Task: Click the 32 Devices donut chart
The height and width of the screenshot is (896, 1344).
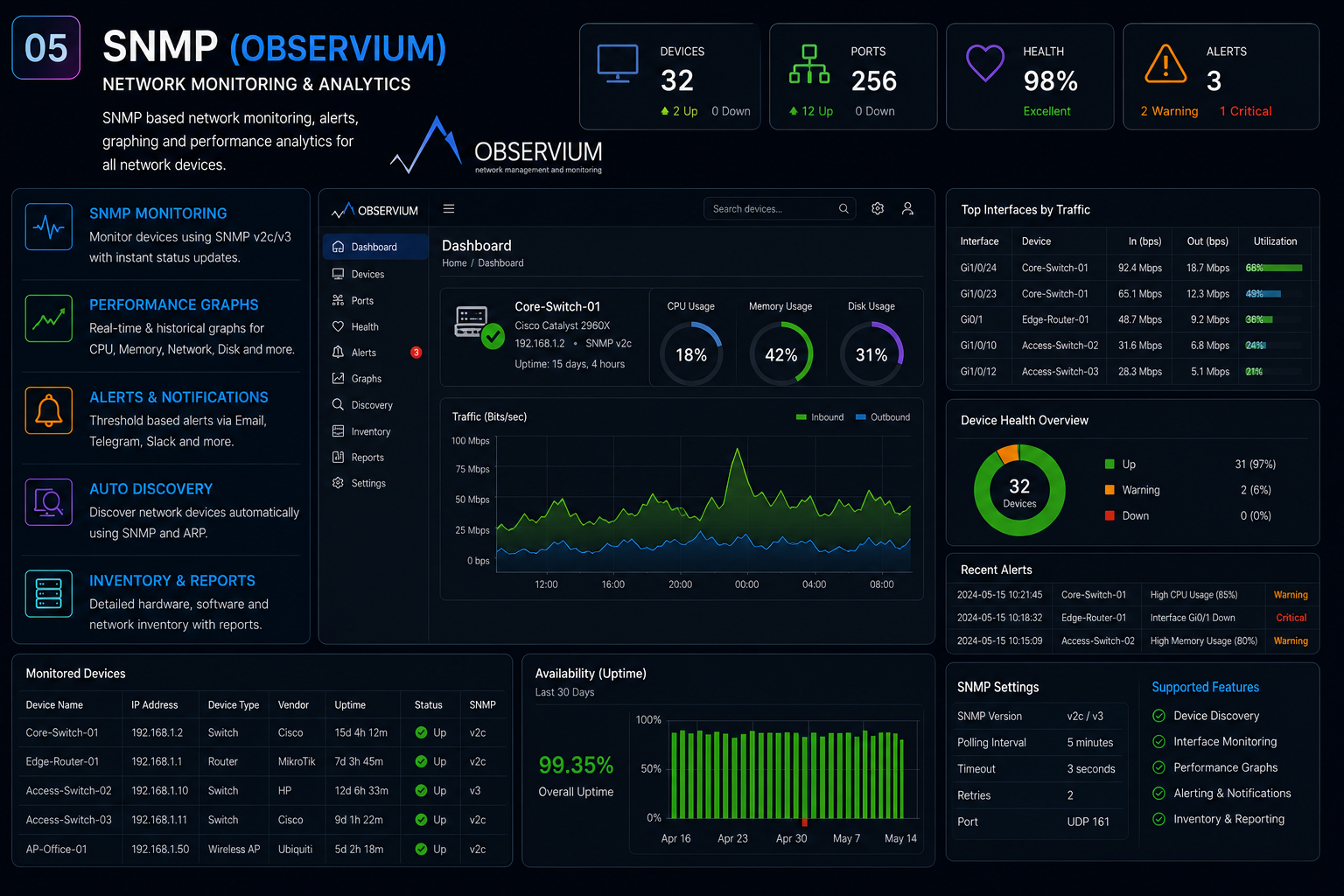Action: coord(1019,490)
